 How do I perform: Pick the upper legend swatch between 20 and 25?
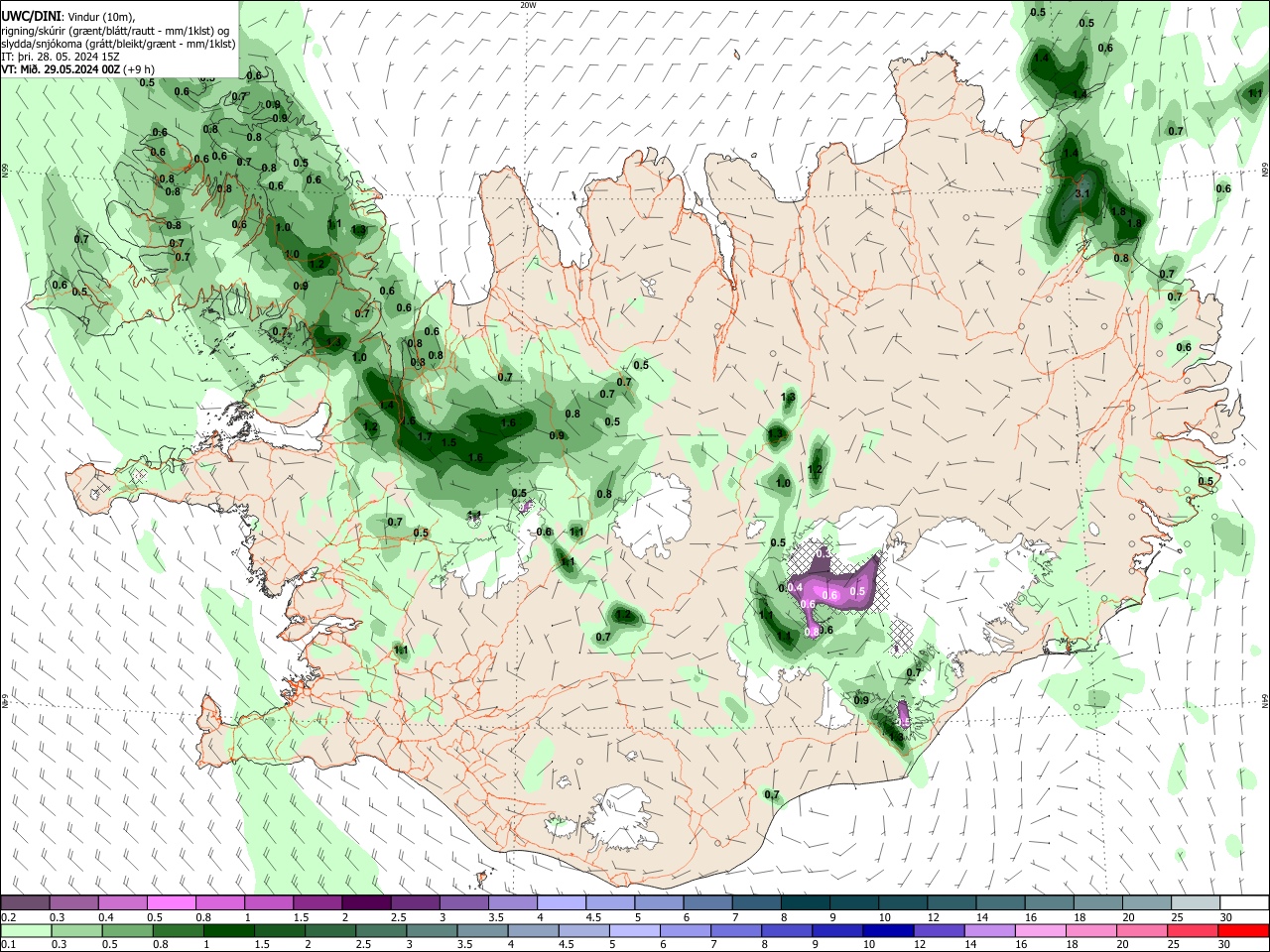(1147, 903)
